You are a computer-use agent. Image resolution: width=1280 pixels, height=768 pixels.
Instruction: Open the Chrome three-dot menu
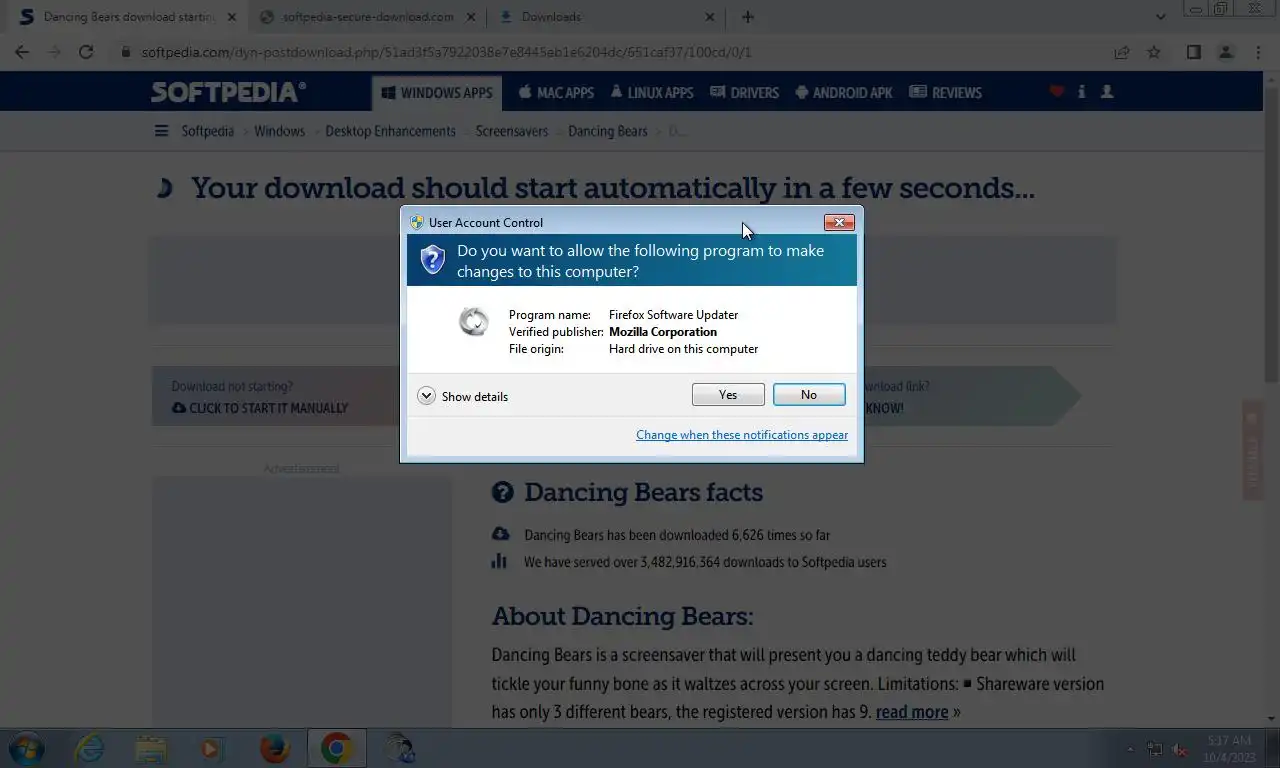coord(1258,52)
